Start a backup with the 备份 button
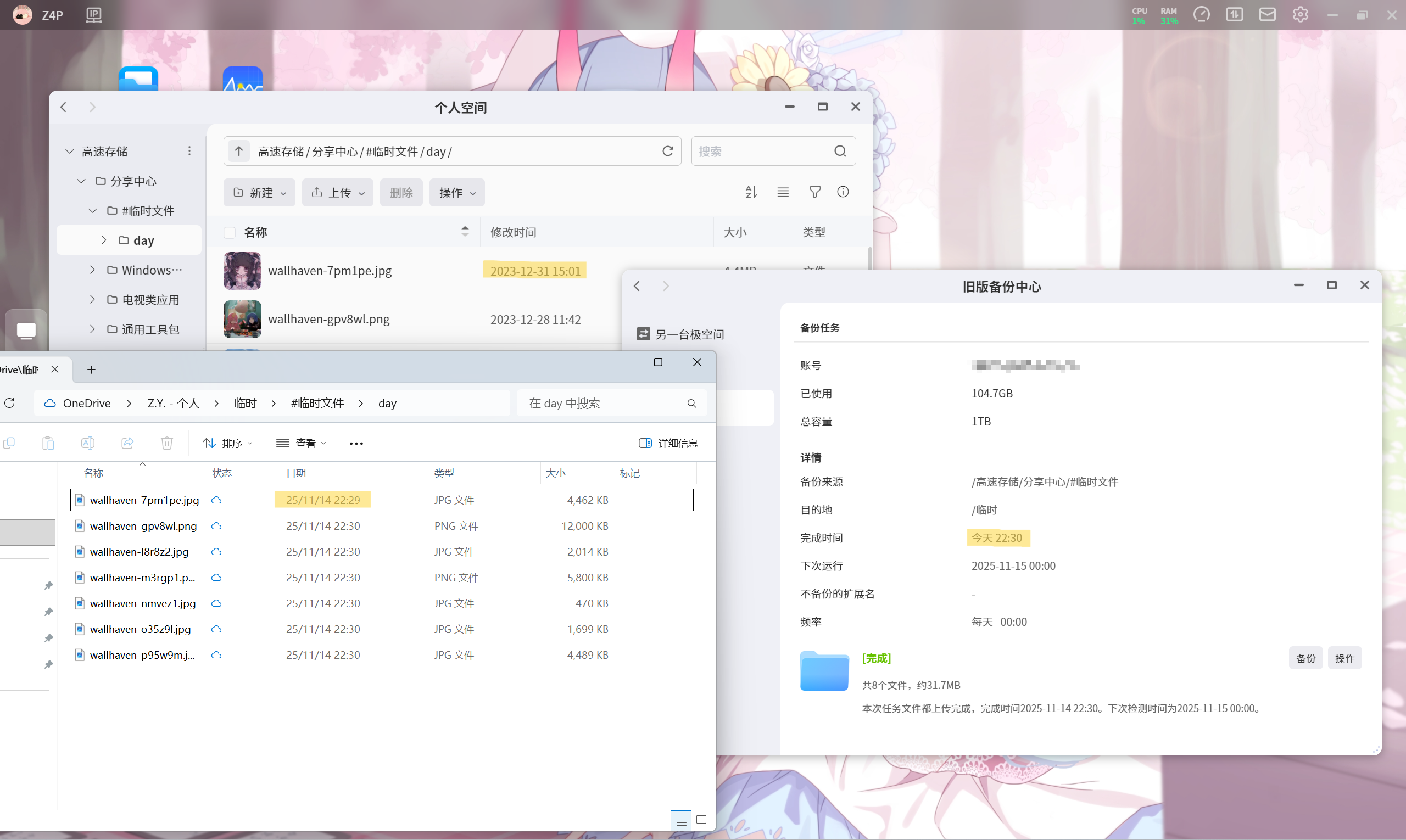Screen dimensions: 1406x840 [1306, 658]
